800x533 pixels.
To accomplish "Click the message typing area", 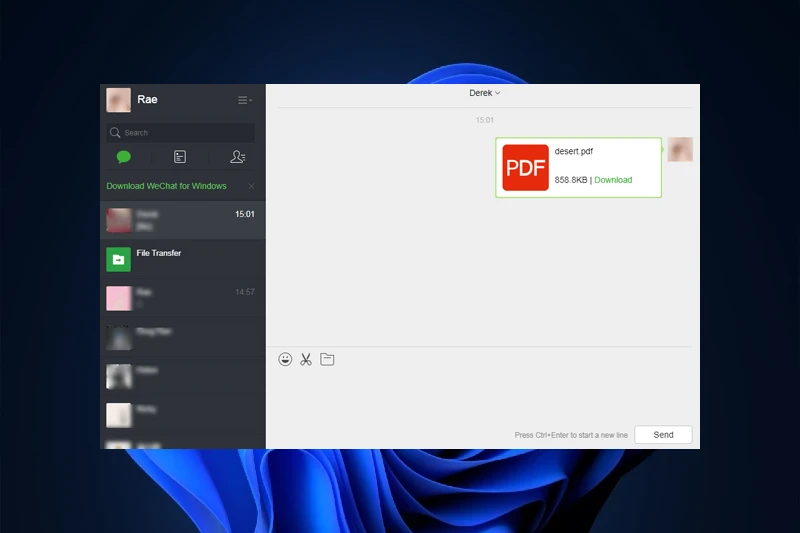I will click(x=483, y=395).
